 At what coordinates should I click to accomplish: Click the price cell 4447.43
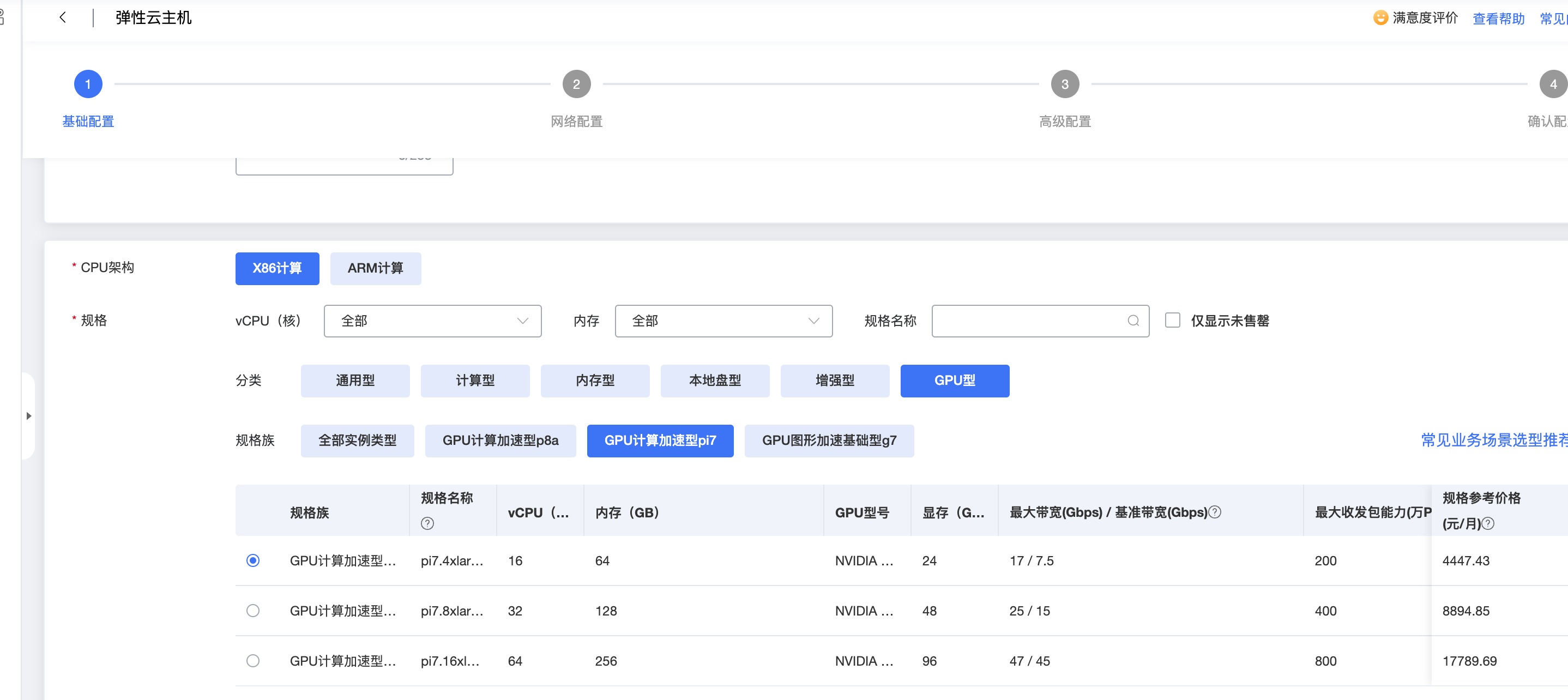(1466, 560)
